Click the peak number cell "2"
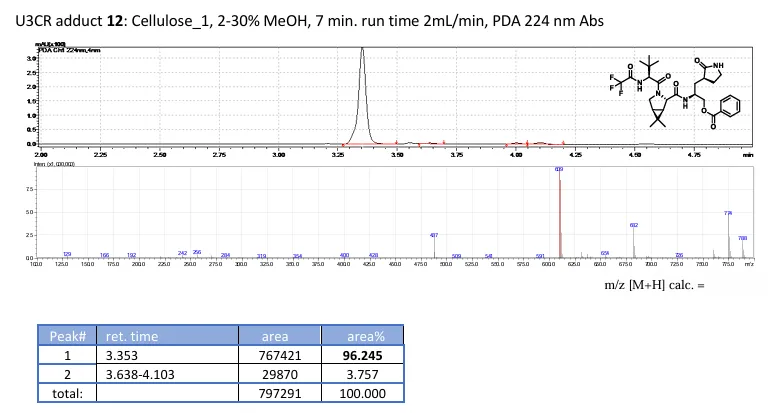 [67, 374]
